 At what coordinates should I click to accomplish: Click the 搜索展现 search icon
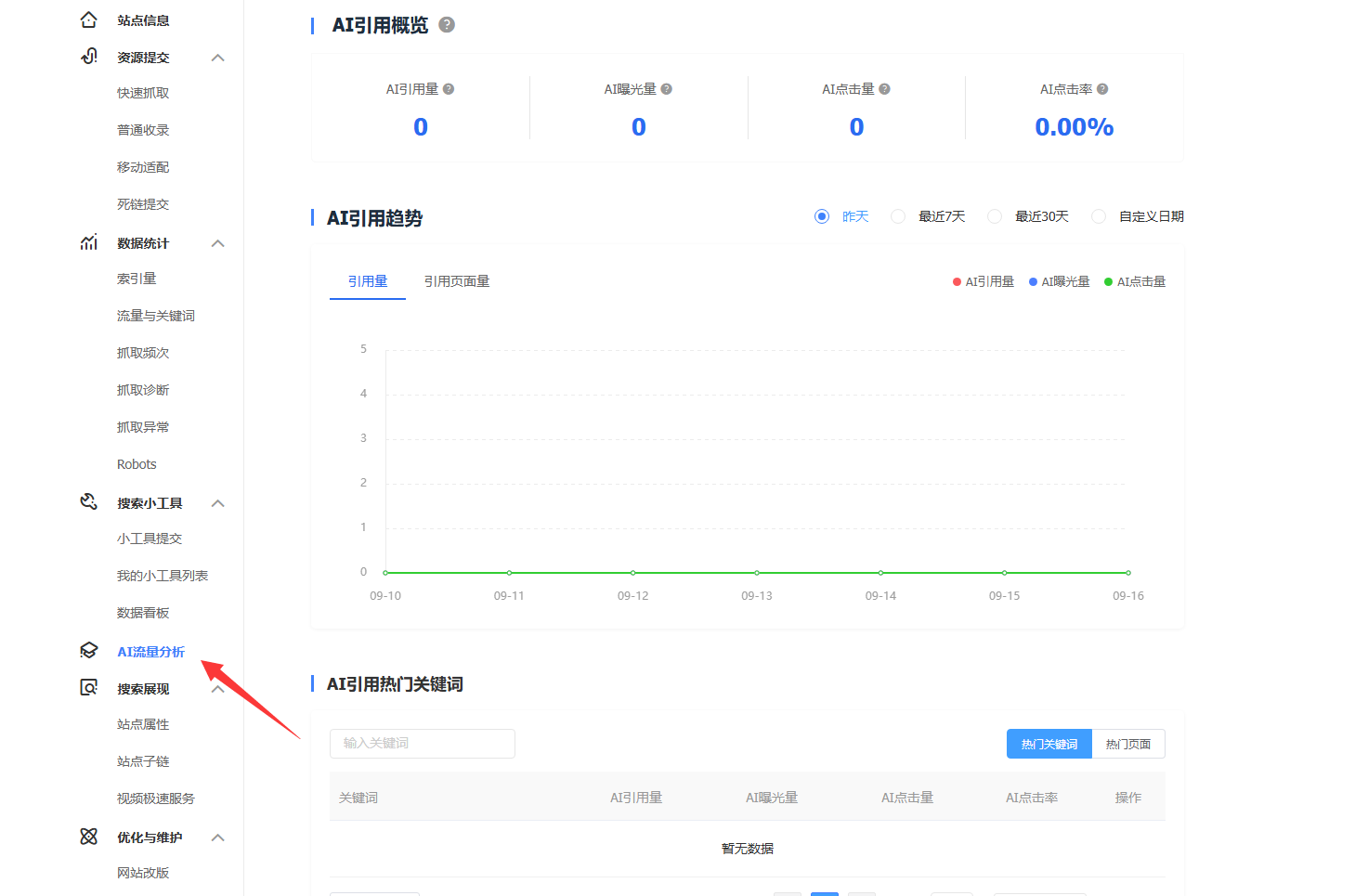point(89,688)
